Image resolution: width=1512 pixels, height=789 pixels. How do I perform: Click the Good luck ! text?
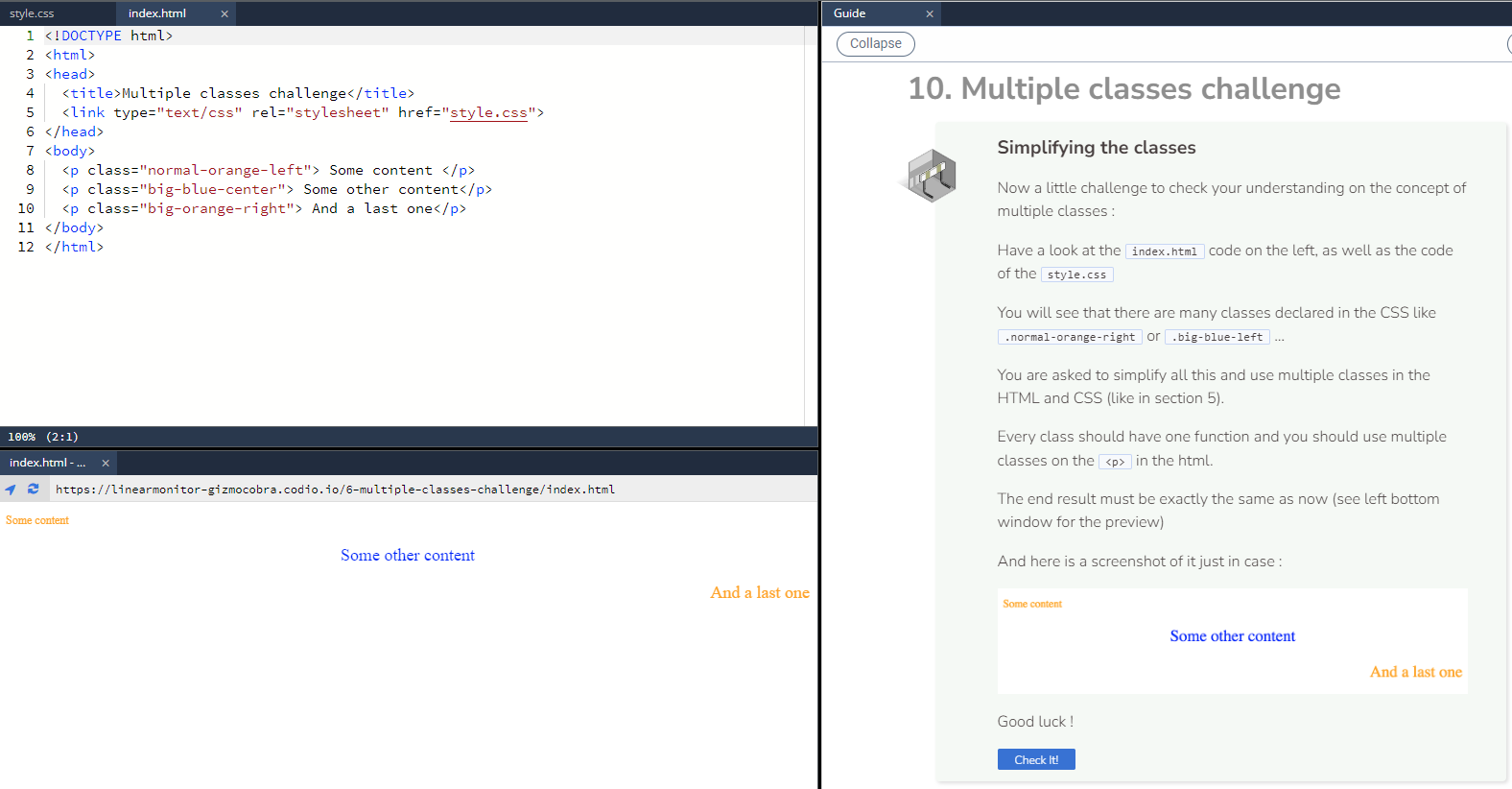[x=1035, y=722]
